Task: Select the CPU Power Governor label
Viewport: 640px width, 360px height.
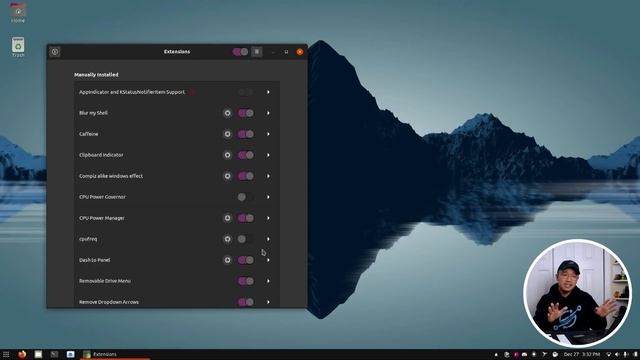Action: tap(102, 197)
